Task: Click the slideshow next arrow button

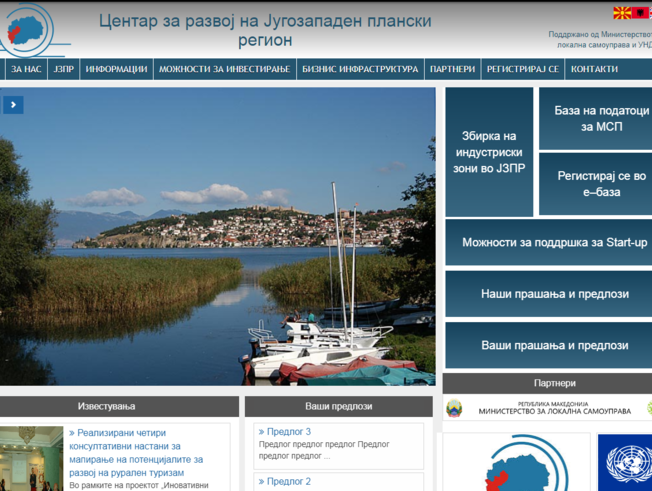Action: tap(13, 105)
